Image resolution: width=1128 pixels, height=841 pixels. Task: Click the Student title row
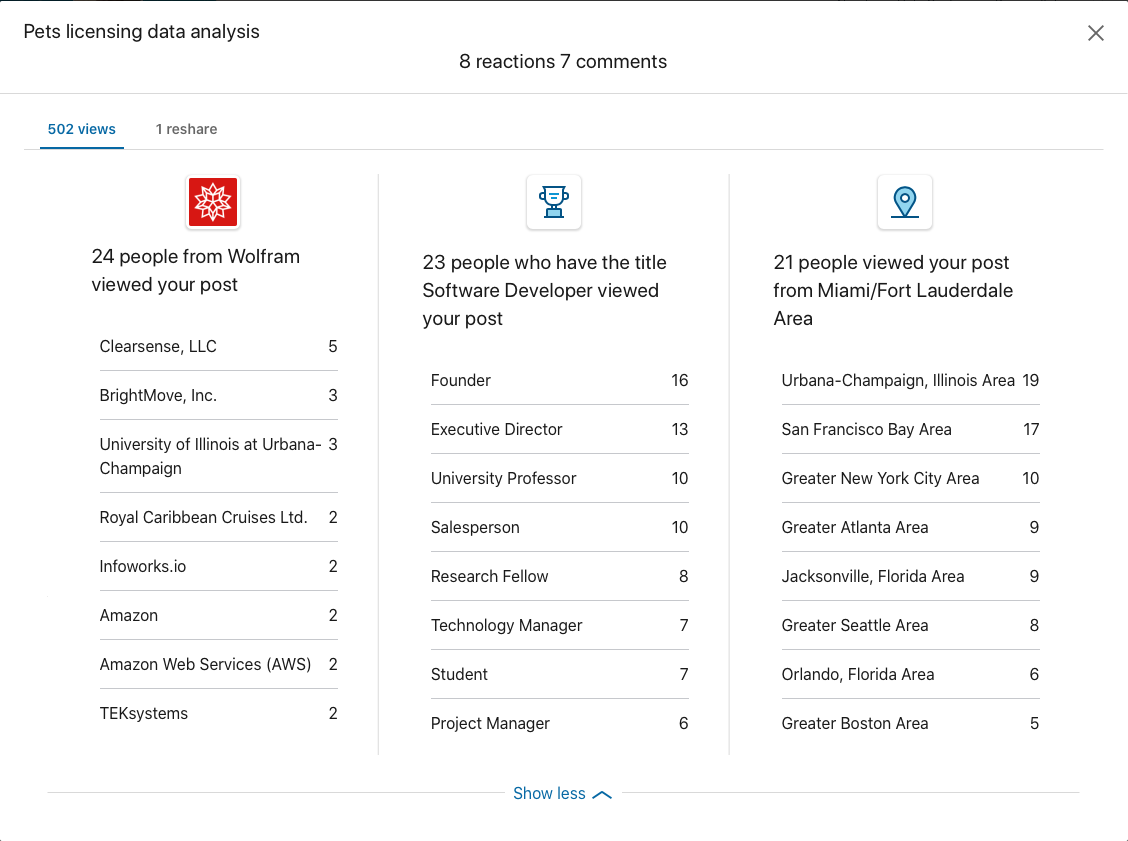click(x=560, y=674)
